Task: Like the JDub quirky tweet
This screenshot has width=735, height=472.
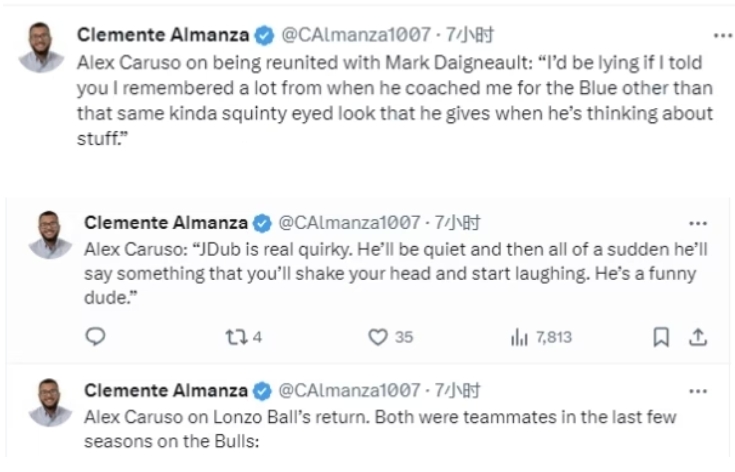Action: pos(378,337)
